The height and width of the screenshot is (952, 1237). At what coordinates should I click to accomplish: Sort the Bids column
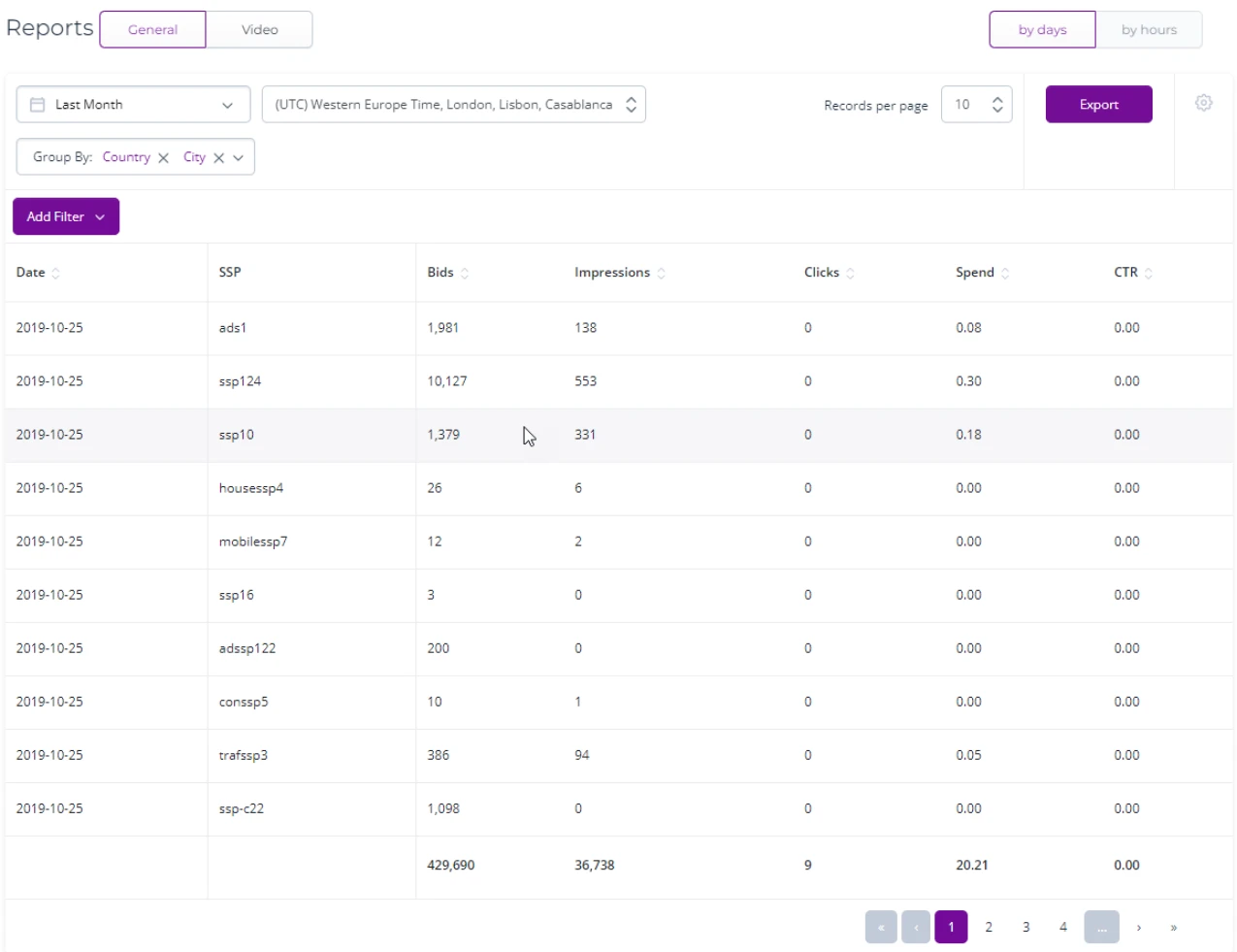pyautogui.click(x=465, y=274)
